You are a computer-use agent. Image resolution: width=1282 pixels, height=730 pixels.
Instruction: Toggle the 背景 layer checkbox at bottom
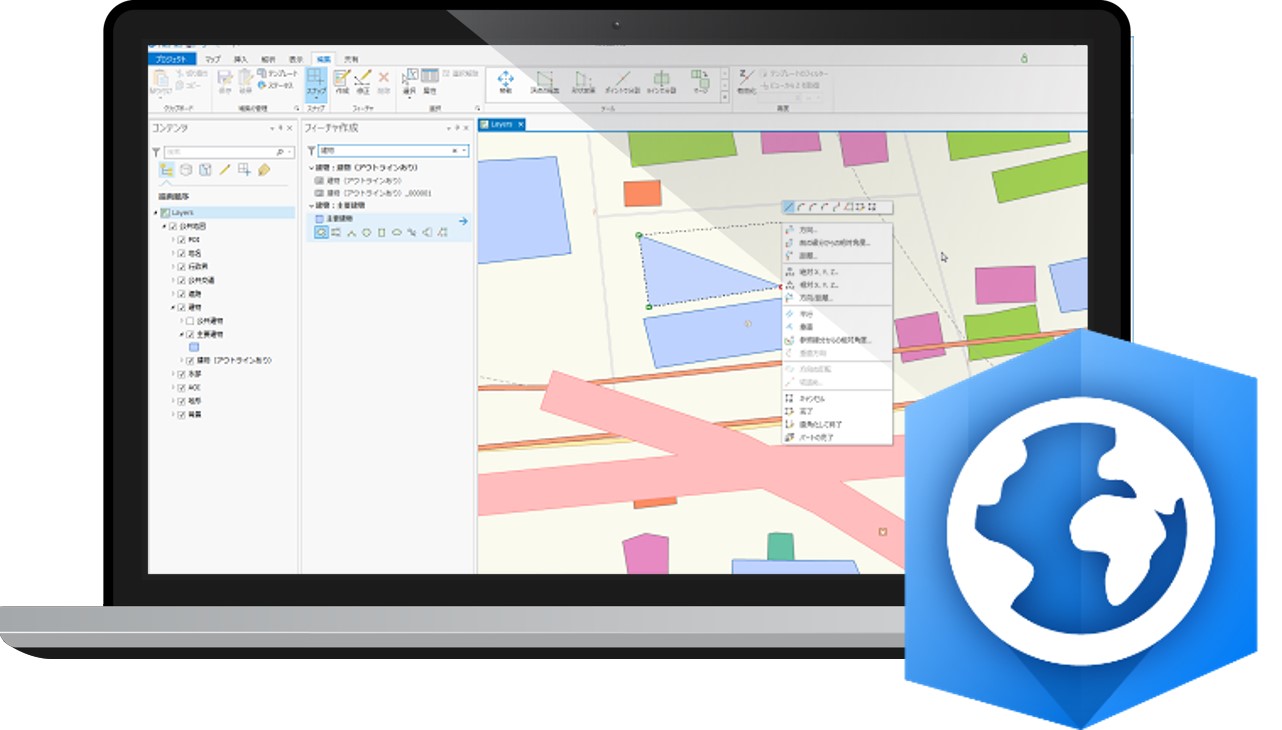[182, 414]
